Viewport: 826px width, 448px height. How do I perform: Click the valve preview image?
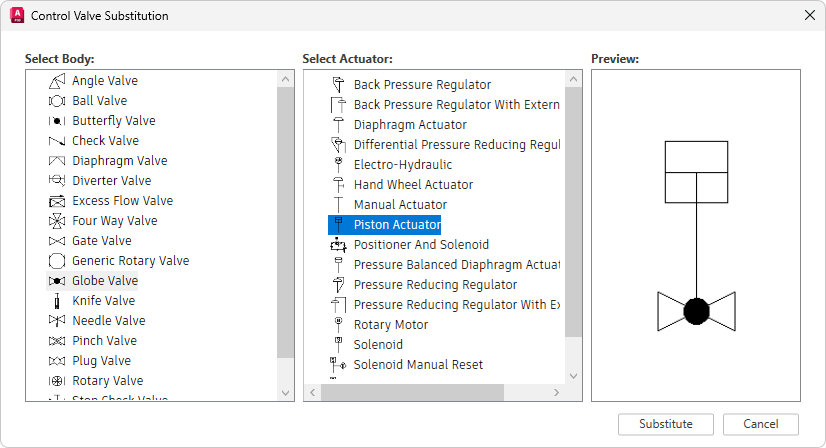coord(696,235)
